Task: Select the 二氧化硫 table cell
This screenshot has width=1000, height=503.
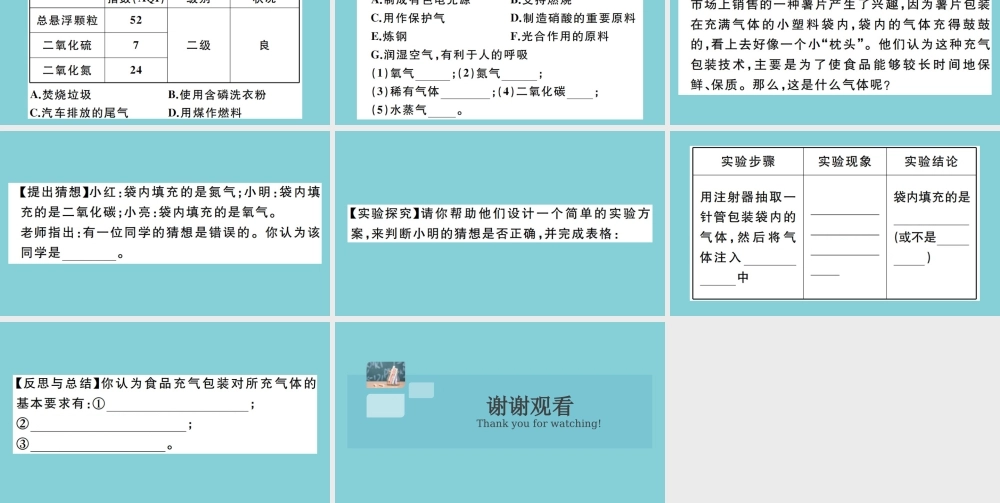Action: pyautogui.click(x=67, y=45)
